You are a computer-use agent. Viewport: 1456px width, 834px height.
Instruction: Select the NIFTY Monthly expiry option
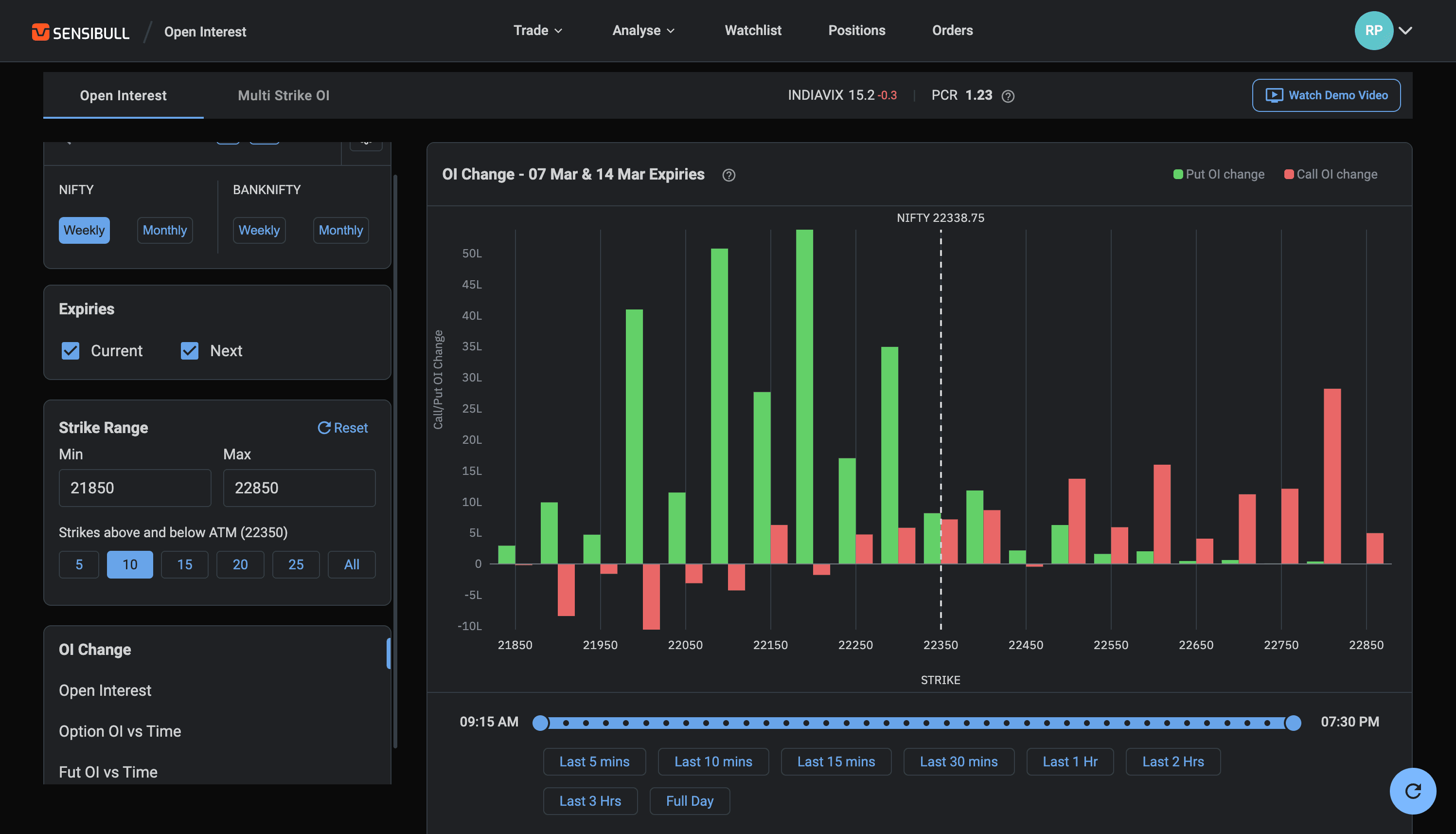pyautogui.click(x=165, y=230)
